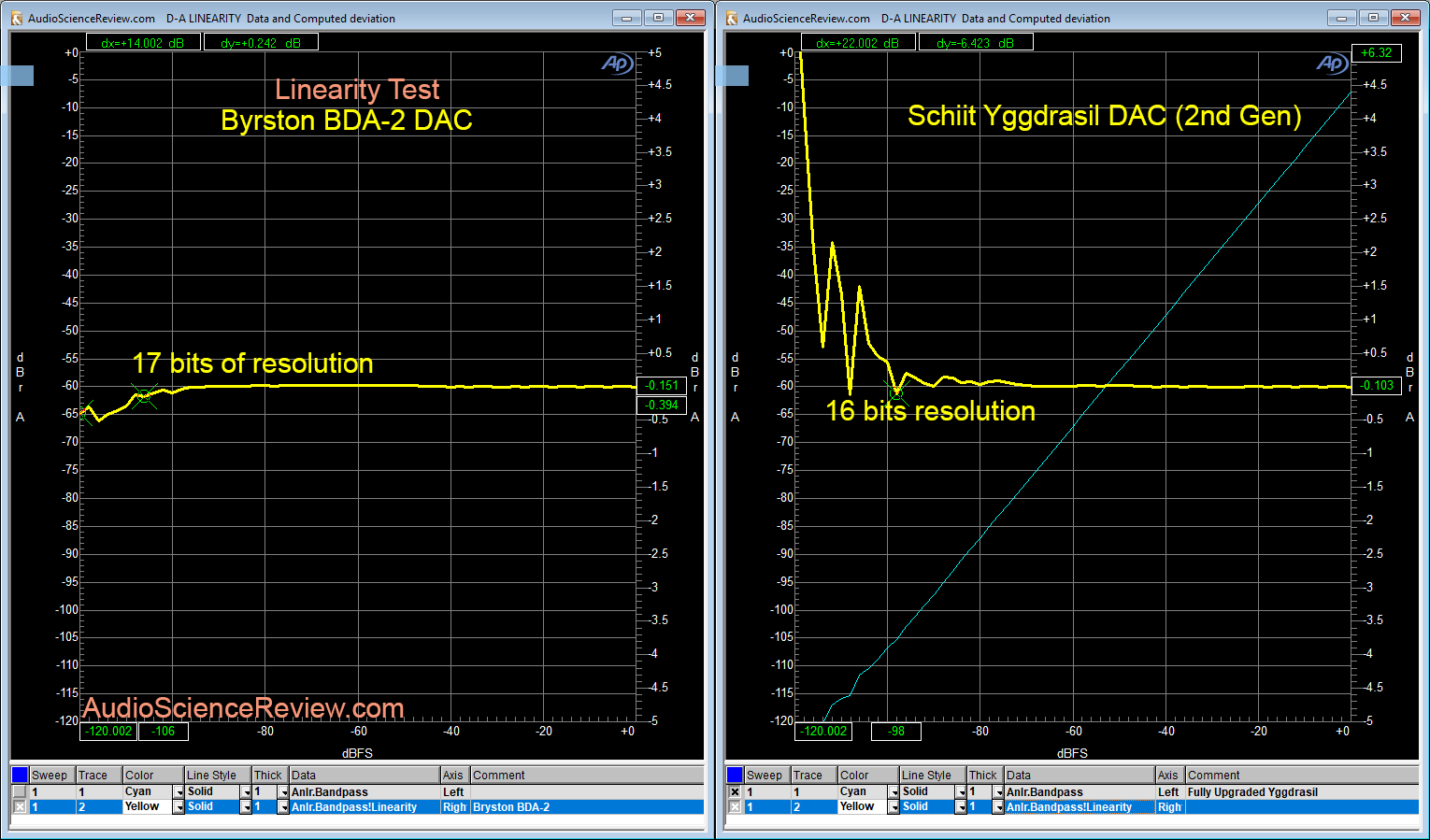Click the blue square in Yggdrasil legend header
This screenshot has height=840, width=1430.
point(735,775)
